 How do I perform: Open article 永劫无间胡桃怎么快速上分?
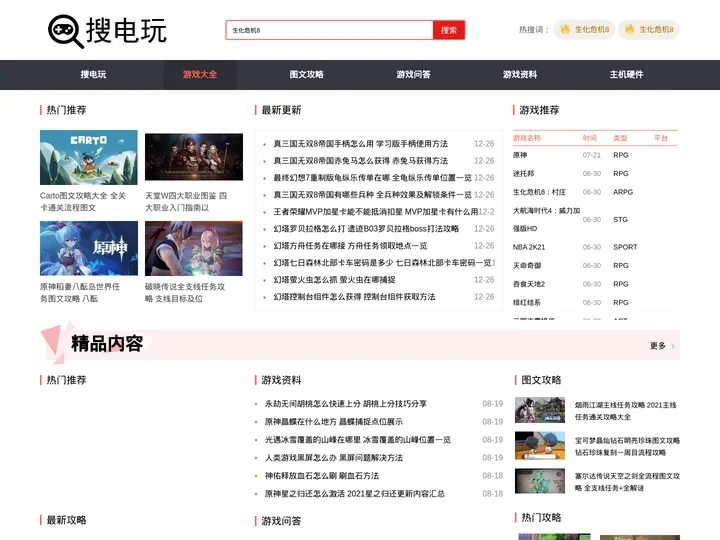tap(346, 404)
